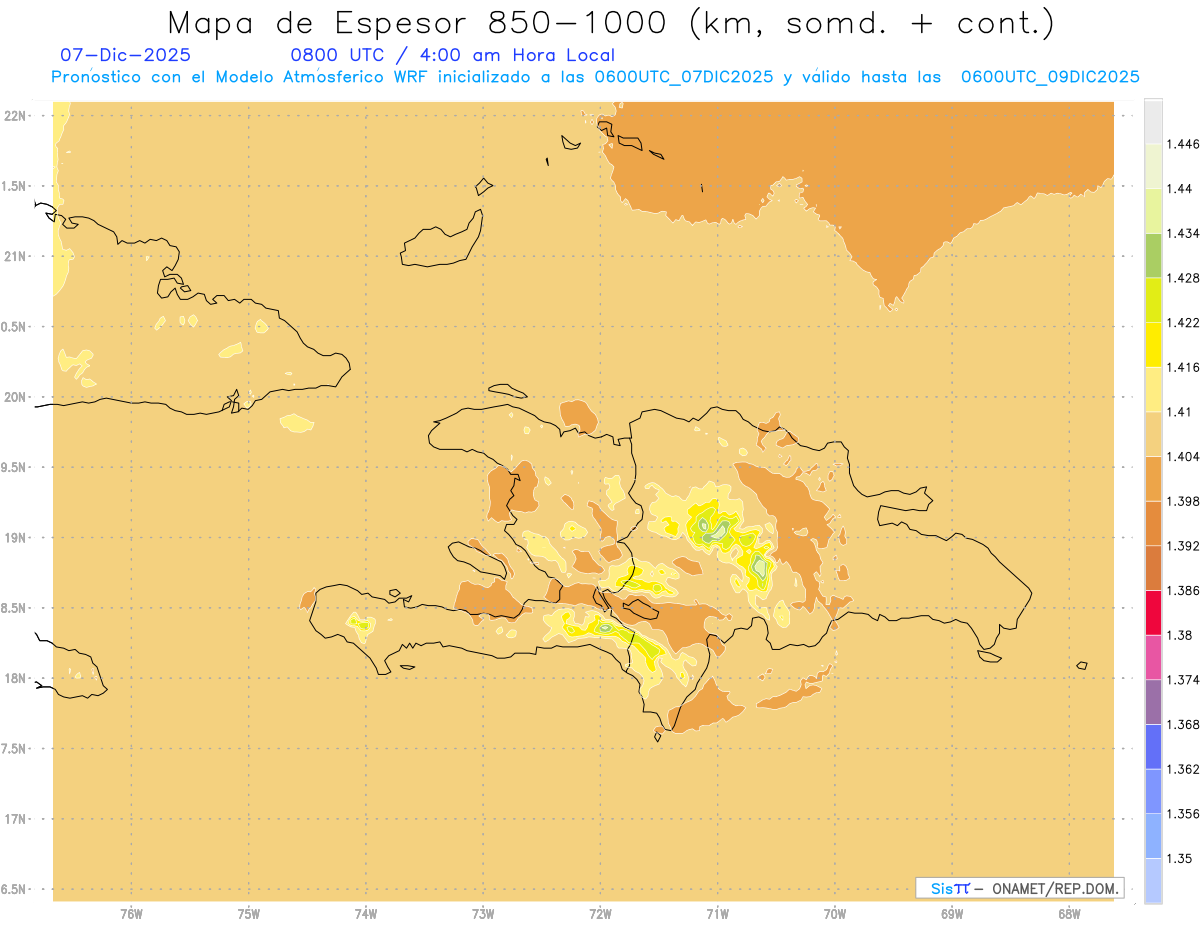Pick the pink legend swatch below 1.38
Viewport: 1200px width, 927px height.
[1153, 656]
